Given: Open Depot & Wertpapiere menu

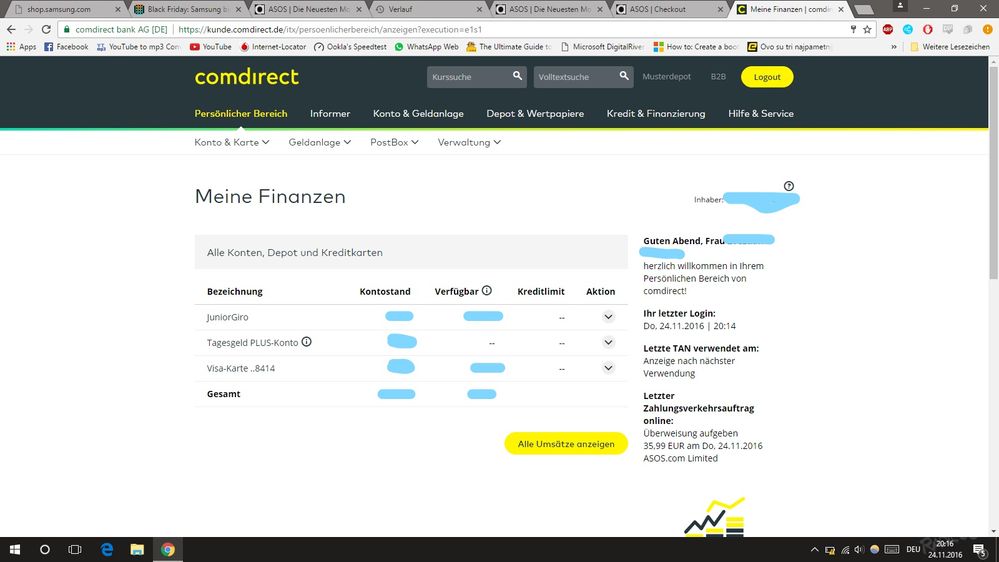Looking at the screenshot, I should point(535,113).
